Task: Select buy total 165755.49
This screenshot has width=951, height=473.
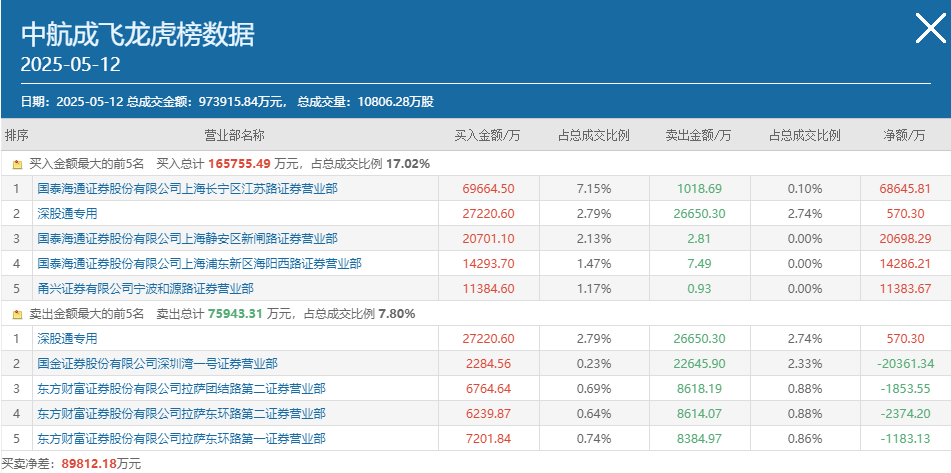Action: coord(240,164)
